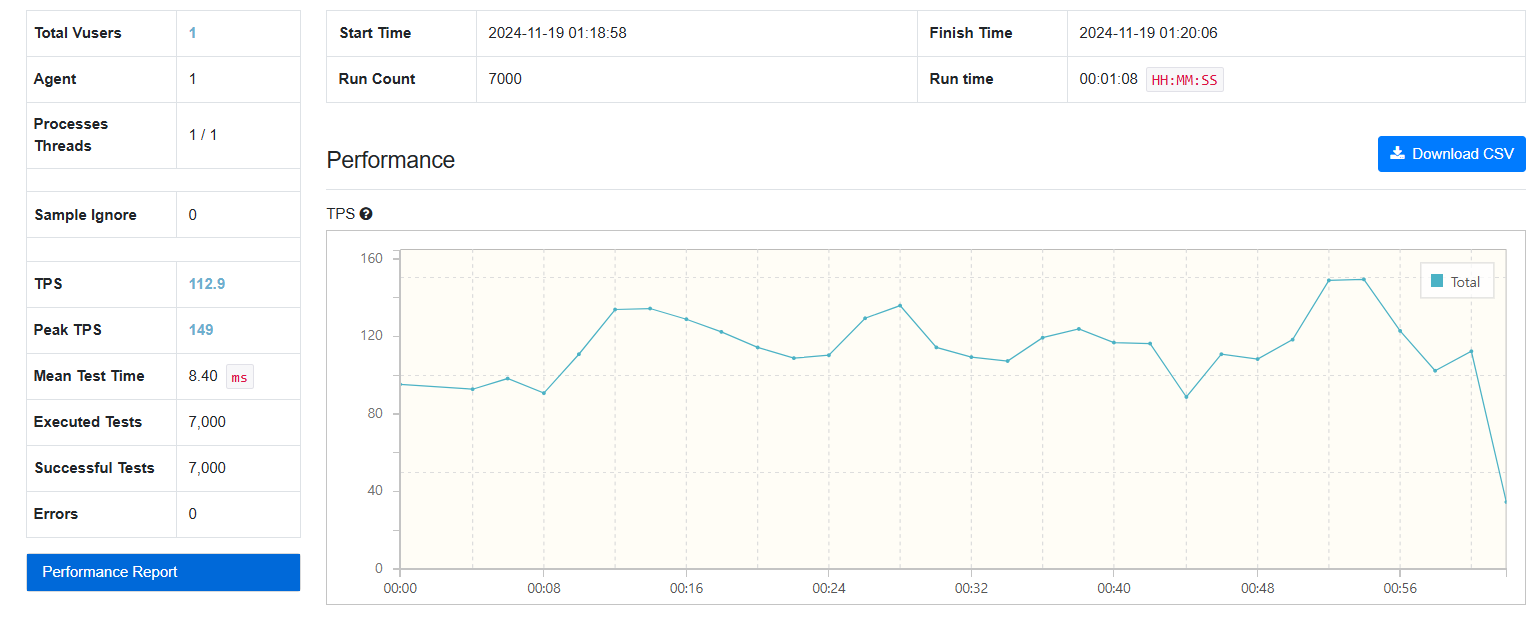Screen dimensions: 1540x632
Task: Click the Run Count label
Action: [377, 79]
